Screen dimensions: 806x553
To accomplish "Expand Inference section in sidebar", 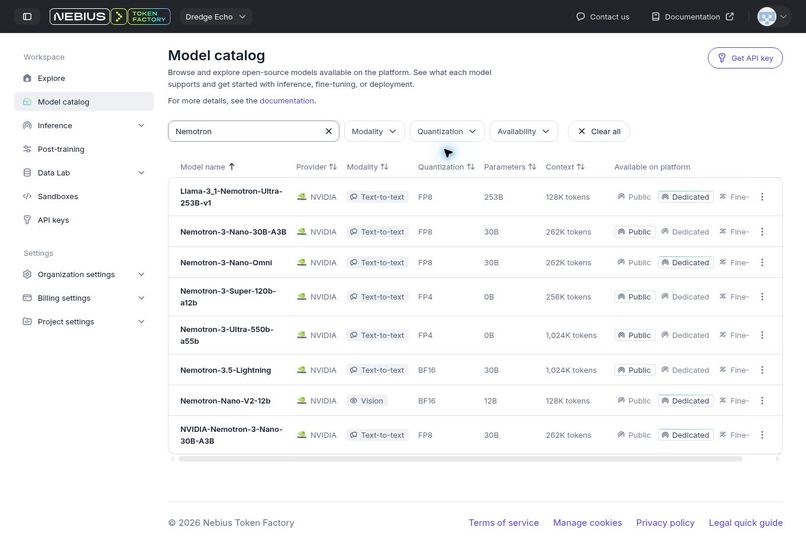I will point(84,125).
